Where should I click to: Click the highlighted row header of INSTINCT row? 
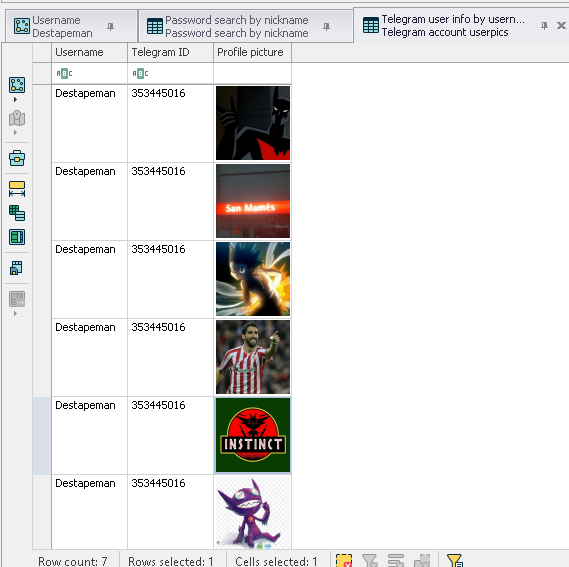click(x=42, y=436)
